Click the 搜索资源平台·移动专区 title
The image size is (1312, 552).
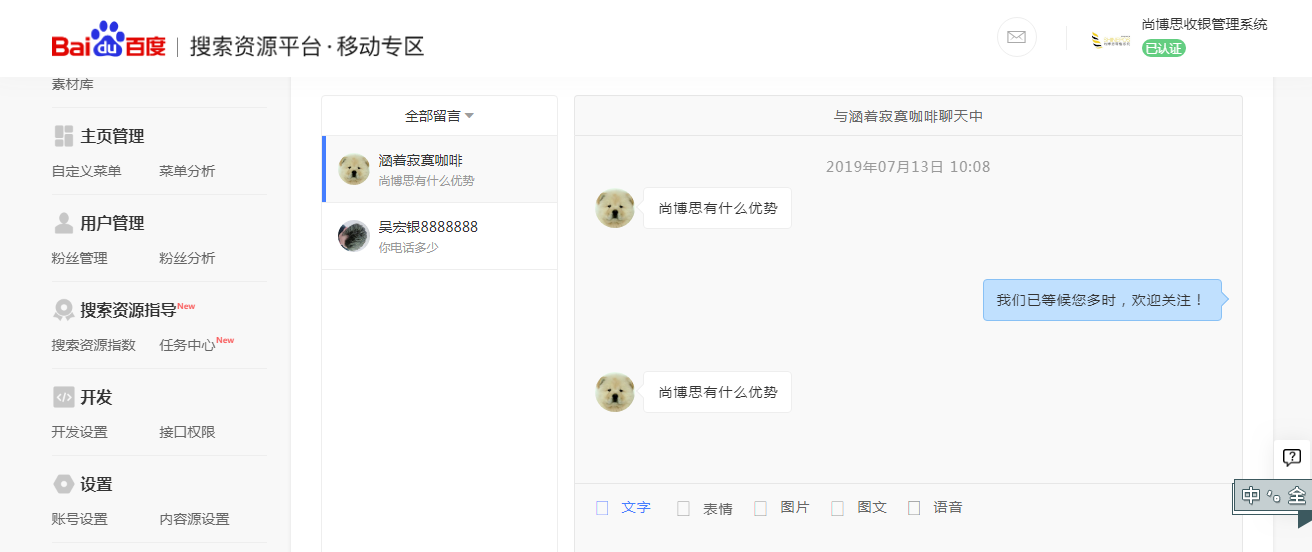[308, 46]
